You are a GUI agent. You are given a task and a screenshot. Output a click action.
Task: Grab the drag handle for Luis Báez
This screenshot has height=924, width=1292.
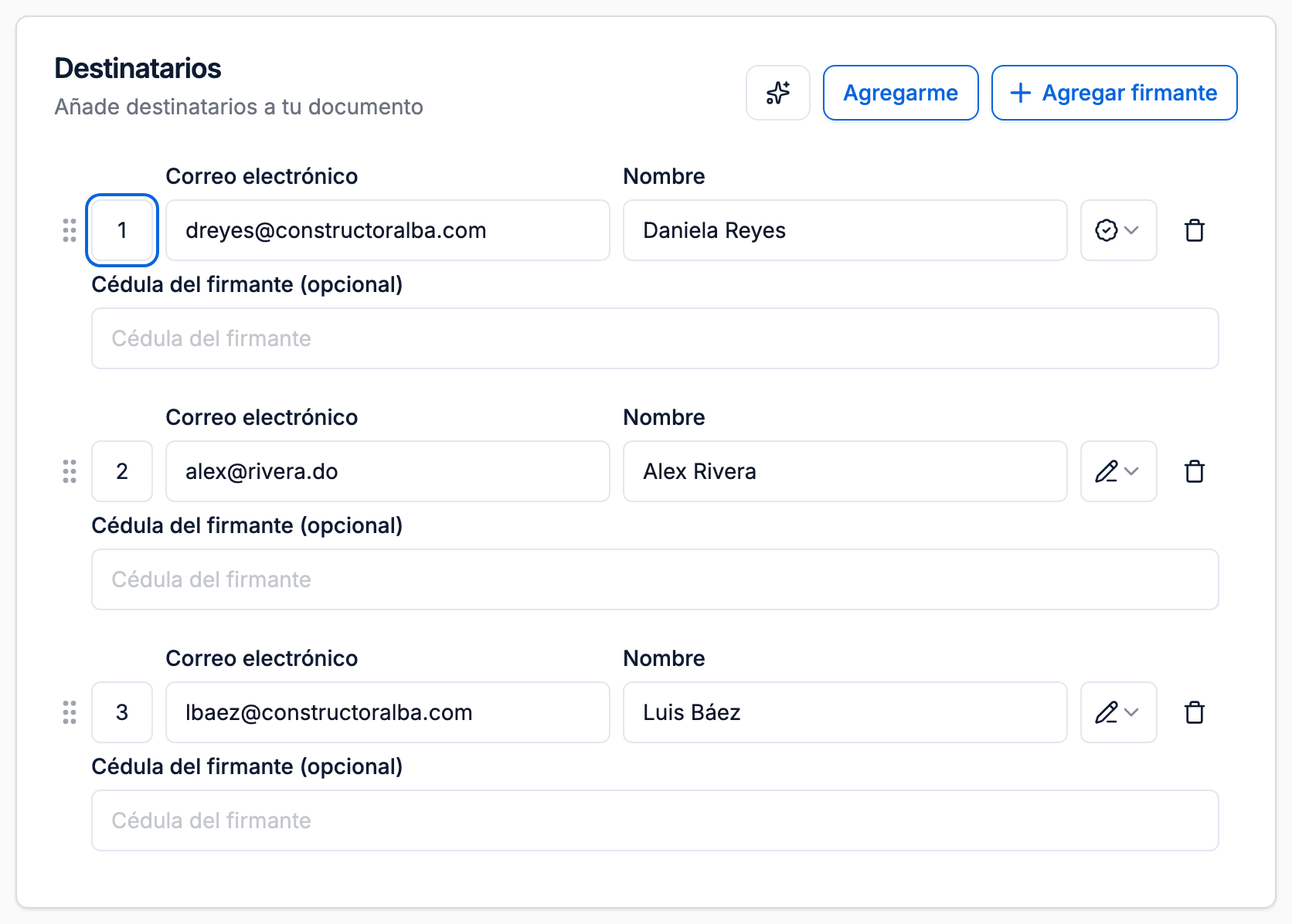[70, 712]
